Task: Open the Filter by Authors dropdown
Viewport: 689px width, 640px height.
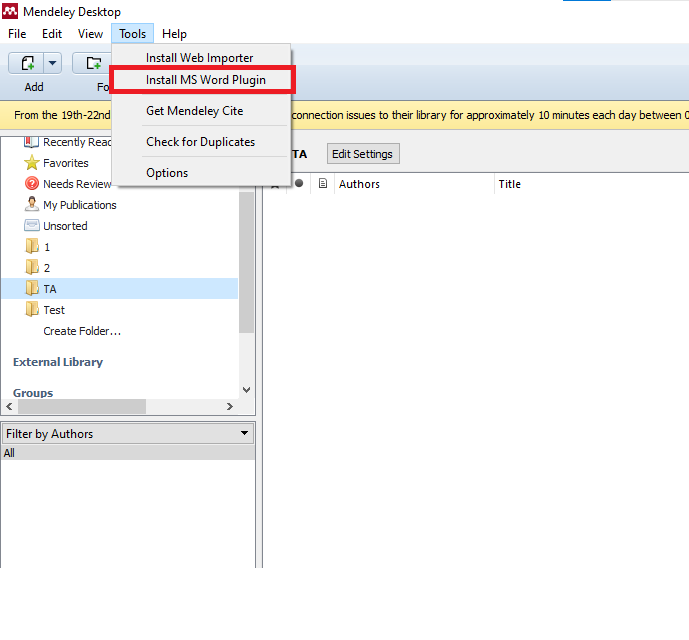Action: (x=128, y=434)
